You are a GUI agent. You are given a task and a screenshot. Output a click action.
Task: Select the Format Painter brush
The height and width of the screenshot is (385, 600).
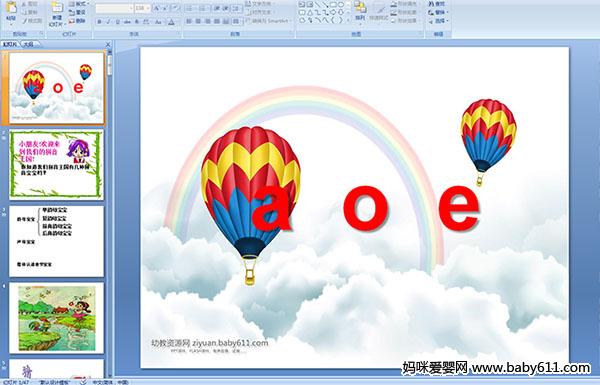(x=24, y=21)
